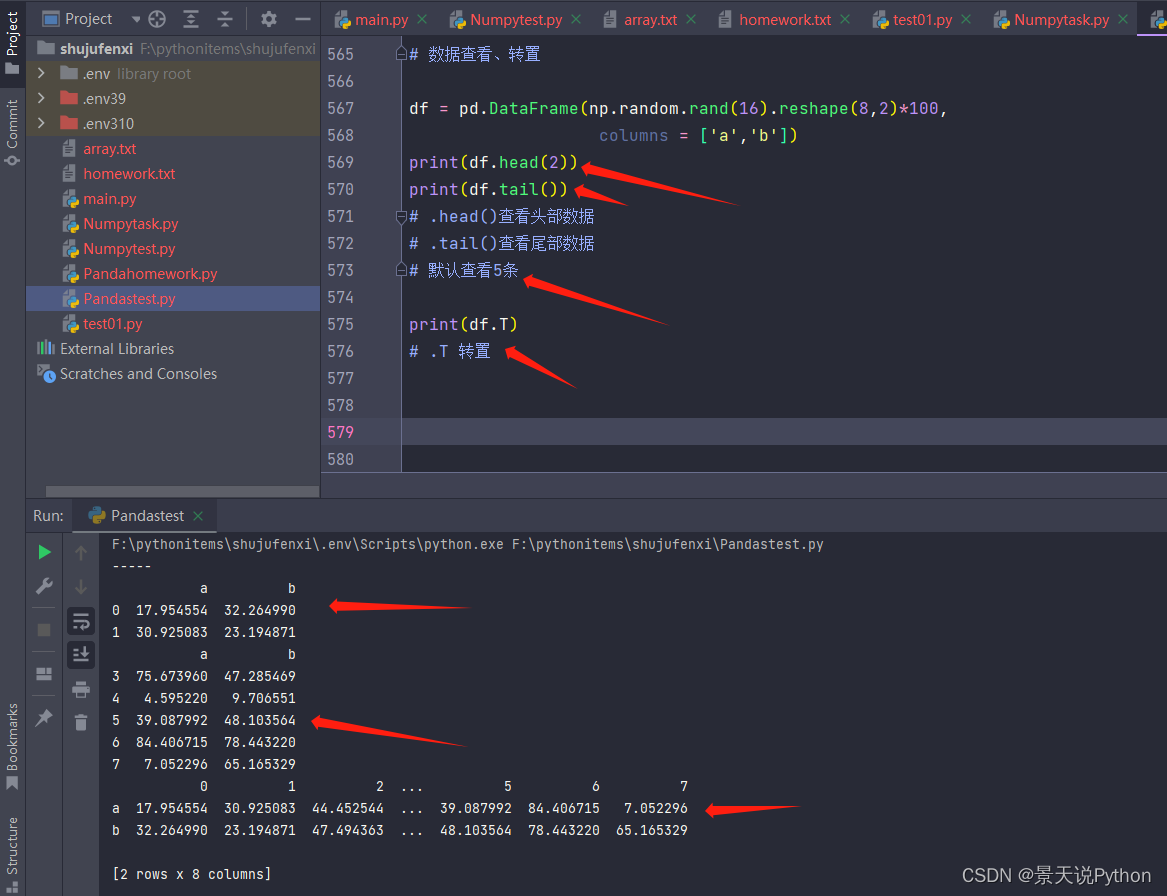Switch to the Numpytest.py editor tab
This screenshot has height=896, width=1167.
(506, 19)
